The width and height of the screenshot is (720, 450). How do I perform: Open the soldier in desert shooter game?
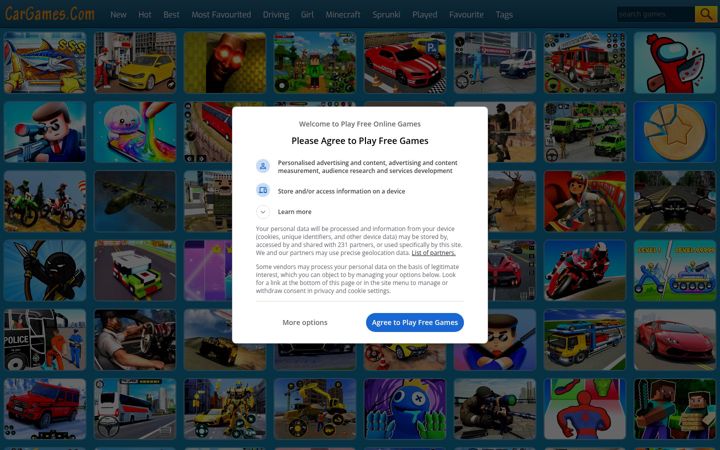(x=512, y=132)
